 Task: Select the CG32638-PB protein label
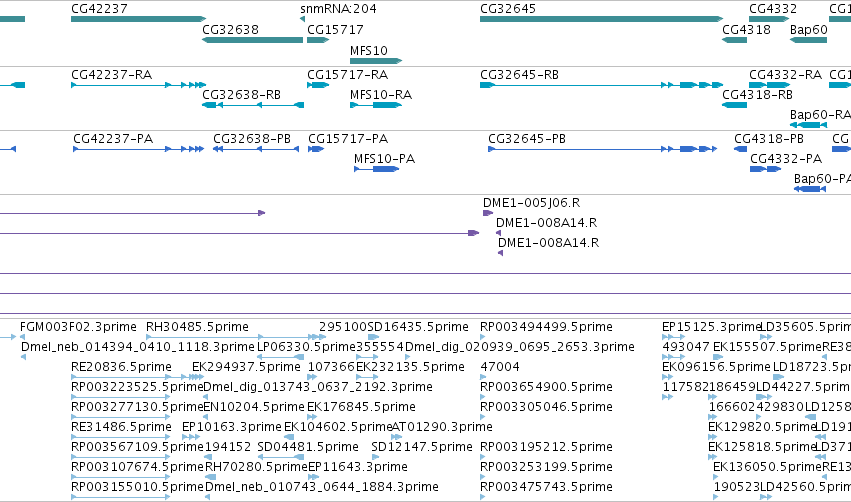point(252,138)
